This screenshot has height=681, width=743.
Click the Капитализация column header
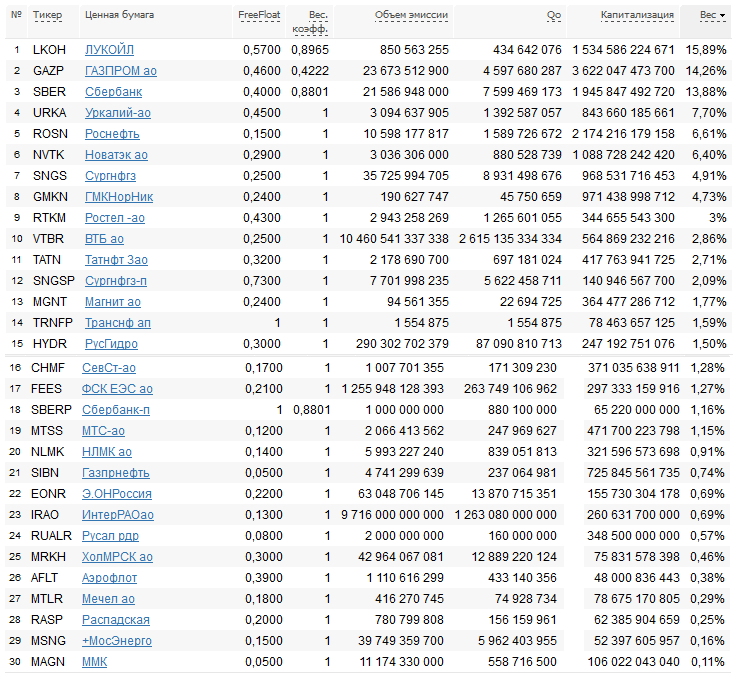[637, 15]
